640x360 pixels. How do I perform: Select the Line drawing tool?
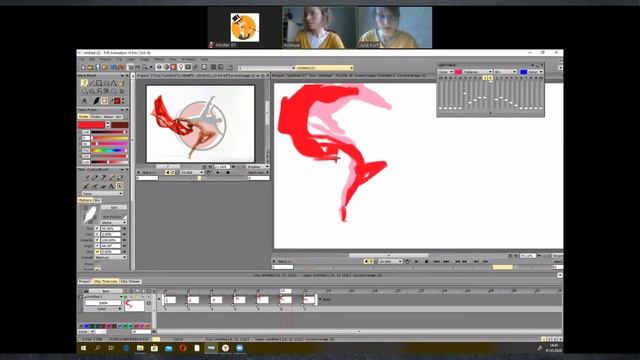(x=91, y=83)
